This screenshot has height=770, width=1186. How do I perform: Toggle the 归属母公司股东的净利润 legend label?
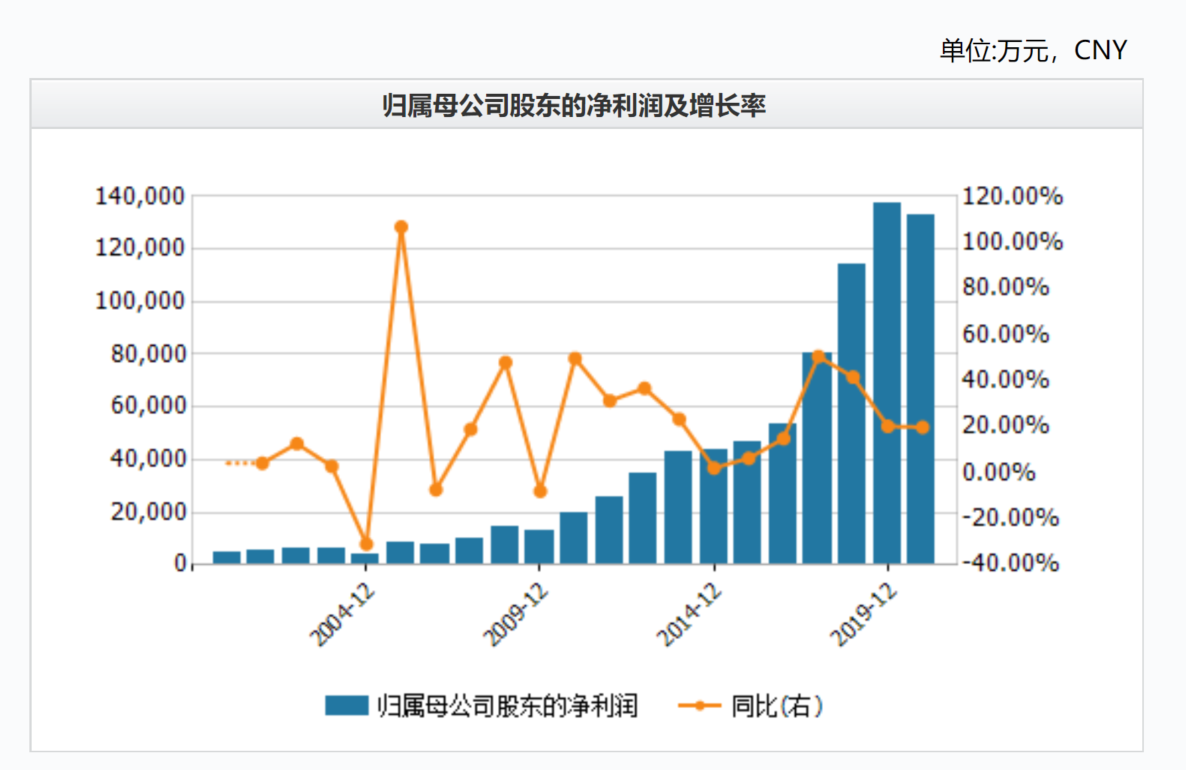507,706
